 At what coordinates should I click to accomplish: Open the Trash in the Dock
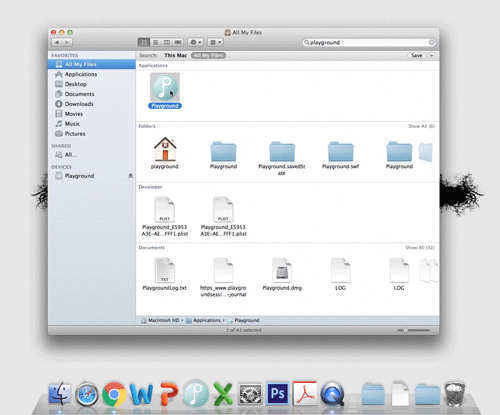[455, 394]
